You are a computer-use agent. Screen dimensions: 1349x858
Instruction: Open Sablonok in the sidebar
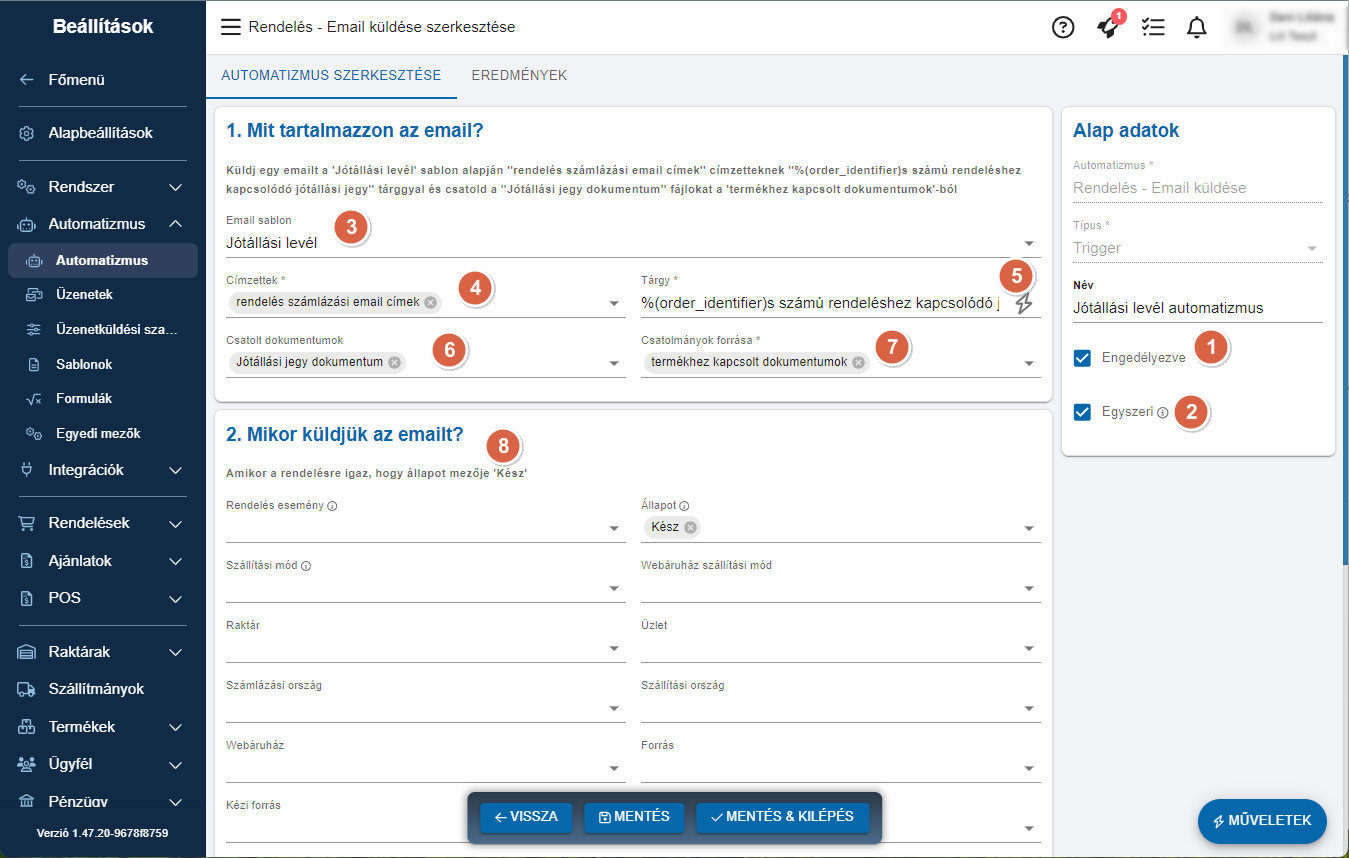pyautogui.click(x=84, y=364)
